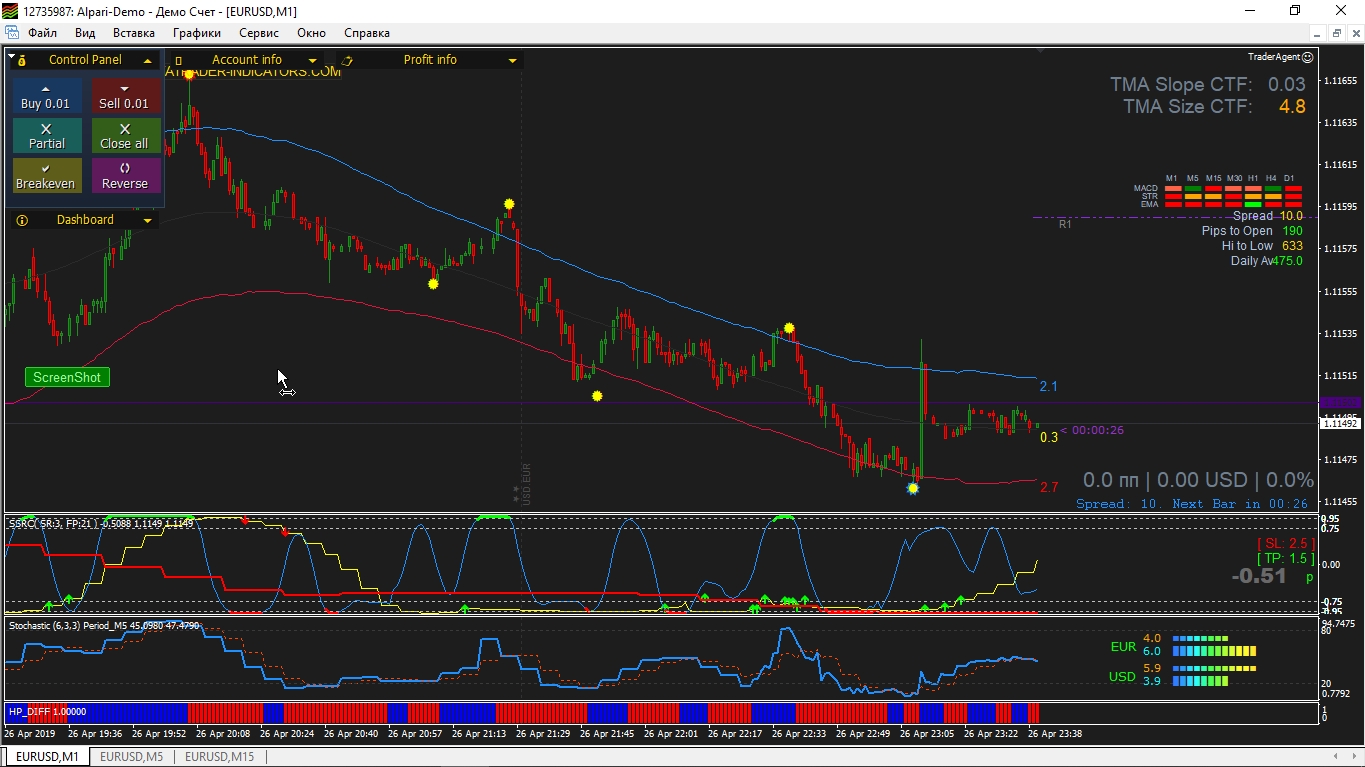Viewport: 1365px width, 767px height.
Task: Click the Close all button
Action: (125, 137)
